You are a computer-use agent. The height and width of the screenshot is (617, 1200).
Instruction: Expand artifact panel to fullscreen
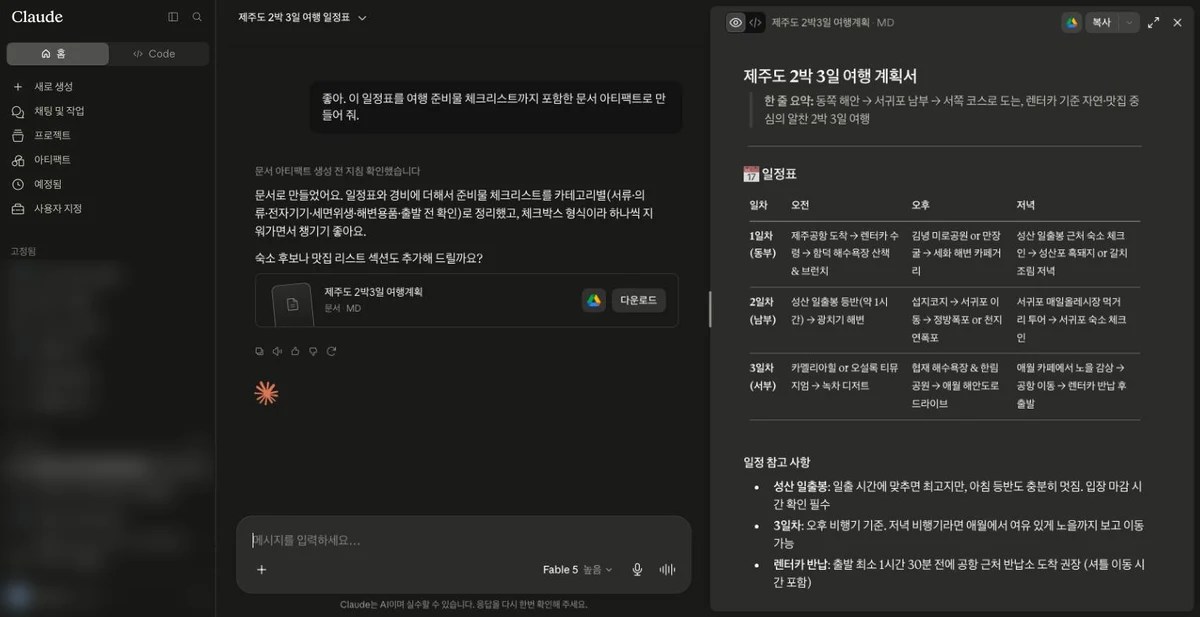1154,22
